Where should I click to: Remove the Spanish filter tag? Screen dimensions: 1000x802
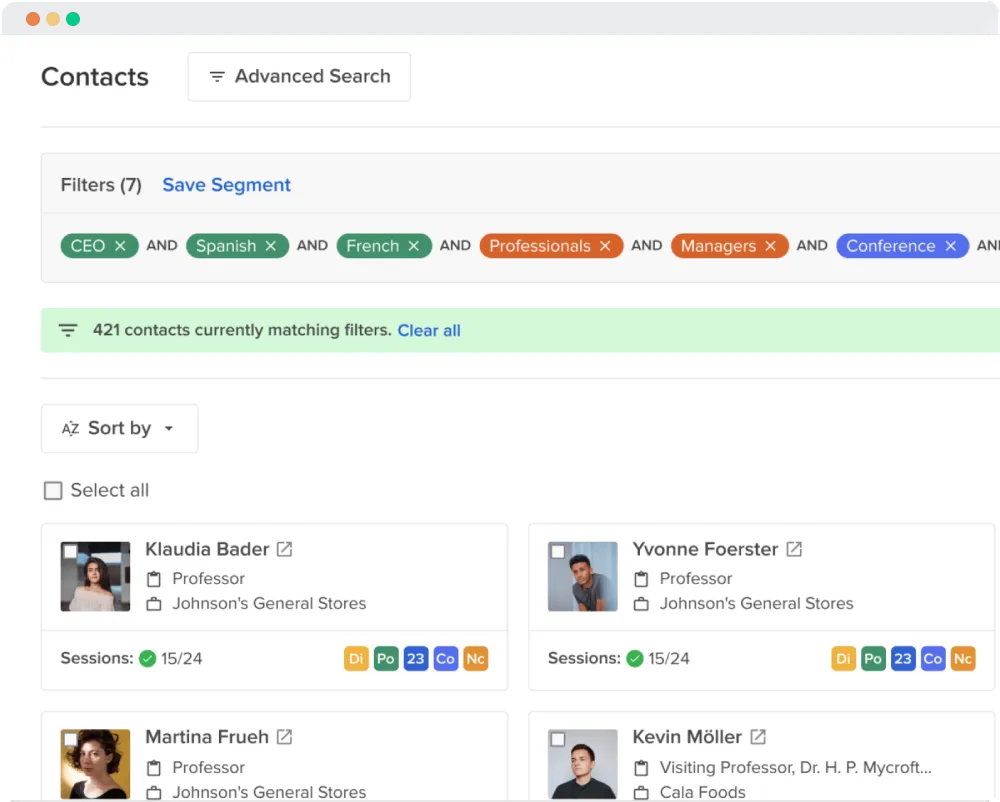coord(270,246)
